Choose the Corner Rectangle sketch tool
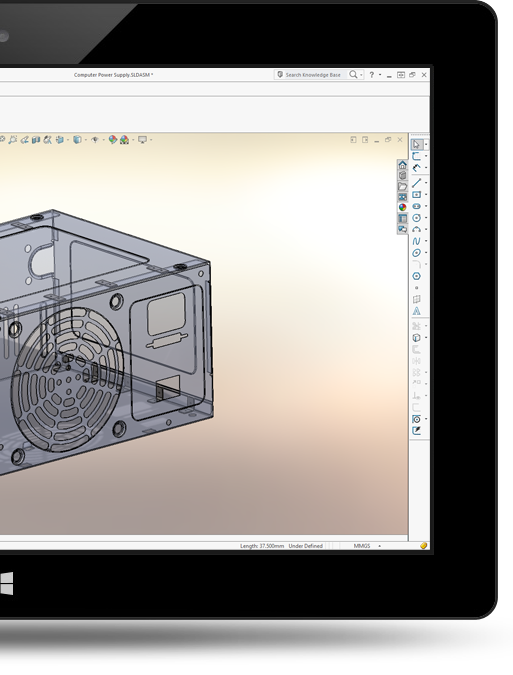 pos(416,195)
